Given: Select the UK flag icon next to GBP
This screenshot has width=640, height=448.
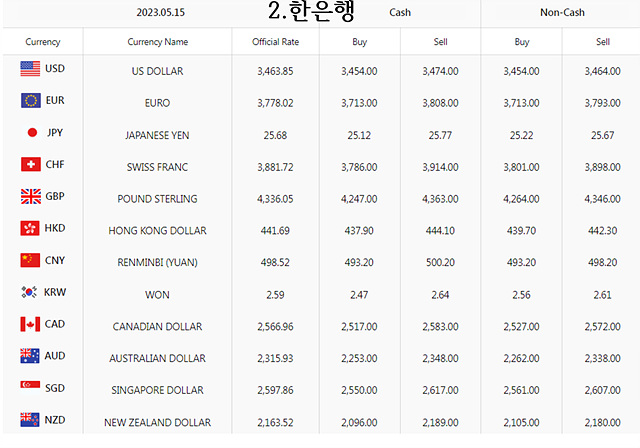Looking at the screenshot, I should coord(31,196).
